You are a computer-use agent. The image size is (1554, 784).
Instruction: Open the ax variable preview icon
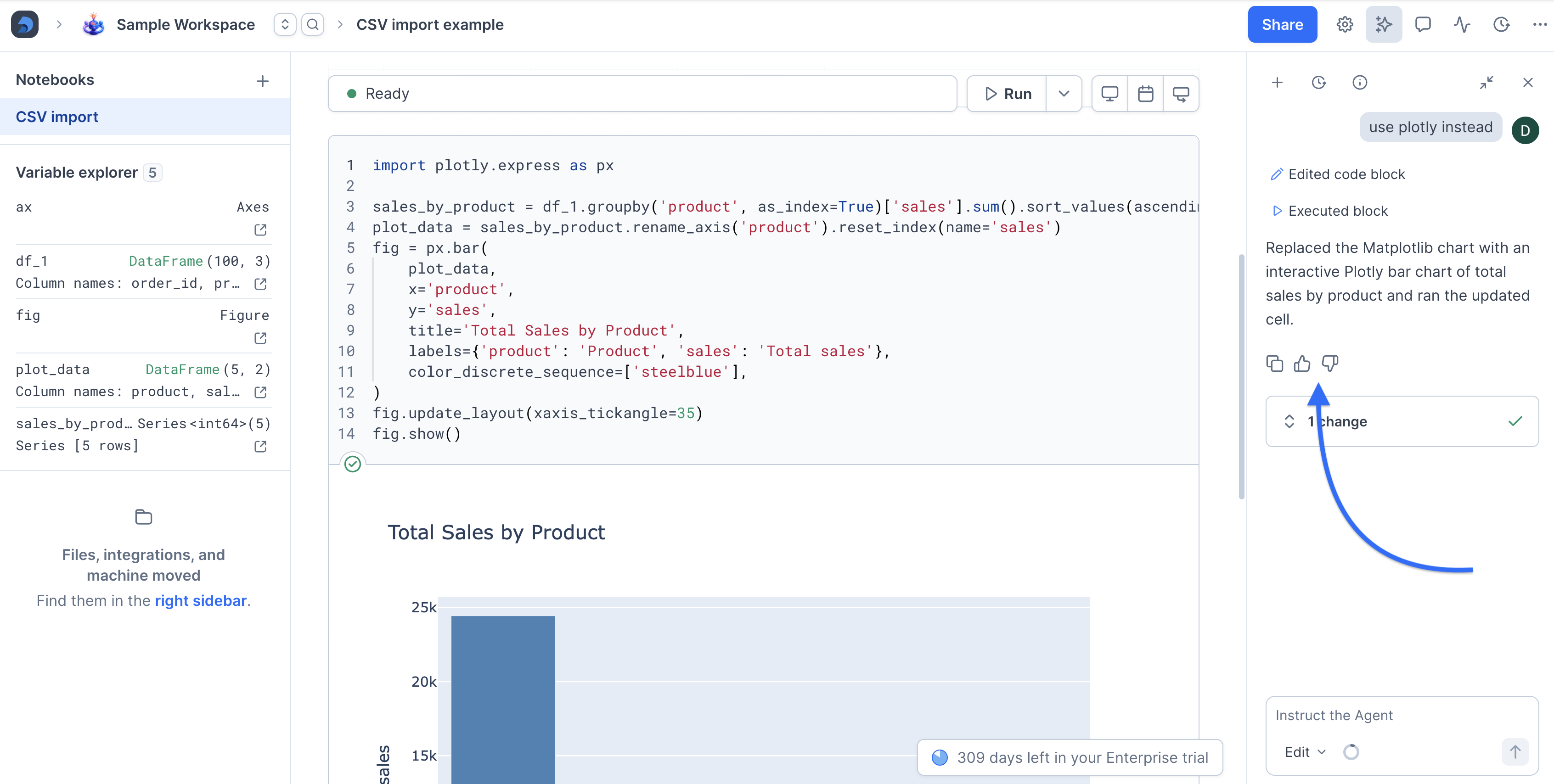tap(261, 230)
